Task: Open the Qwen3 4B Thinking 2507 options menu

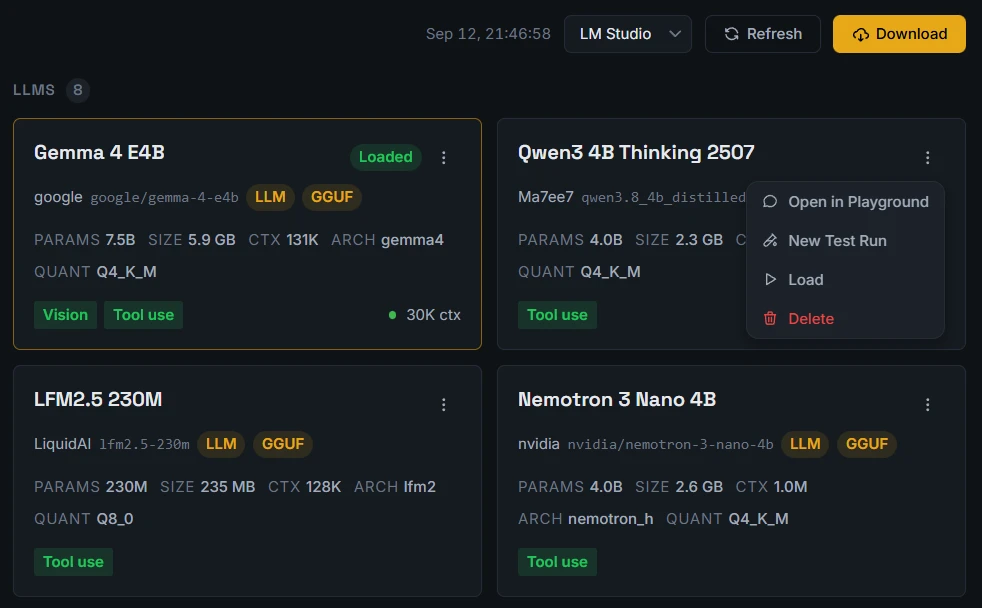Action: click(928, 157)
